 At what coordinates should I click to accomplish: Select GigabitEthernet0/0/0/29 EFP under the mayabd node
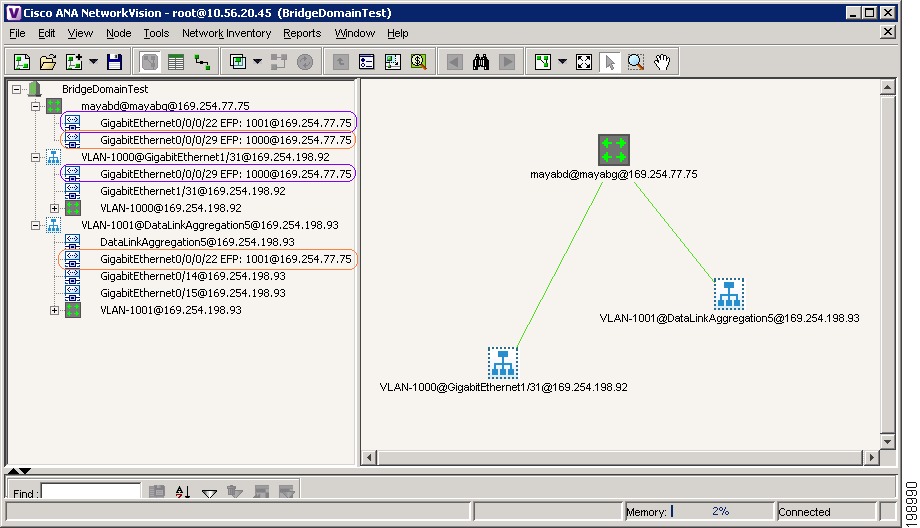pos(226,140)
